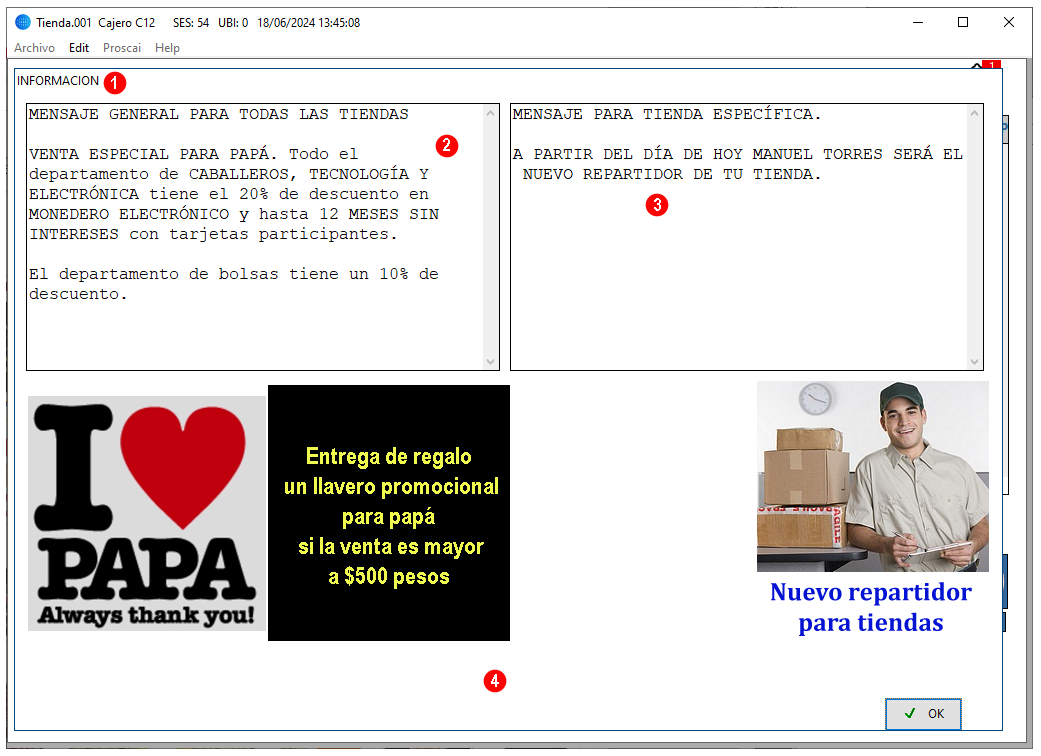
Task: Click the up arrow of specific store message scrollbar
Action: tap(974, 113)
